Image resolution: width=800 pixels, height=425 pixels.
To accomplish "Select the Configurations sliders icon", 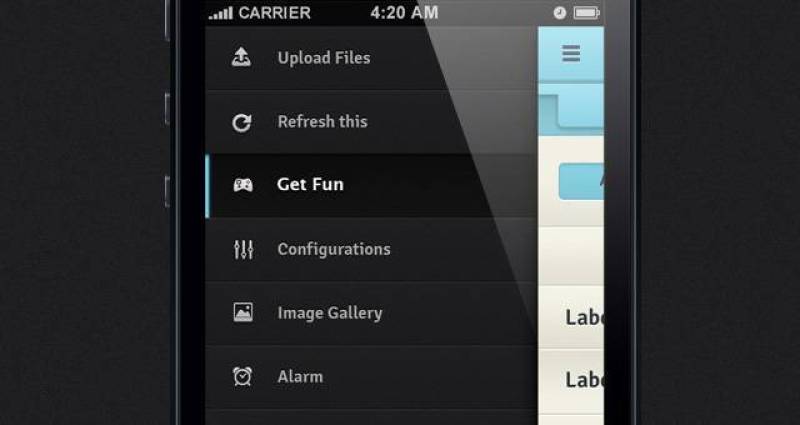I will click(243, 250).
